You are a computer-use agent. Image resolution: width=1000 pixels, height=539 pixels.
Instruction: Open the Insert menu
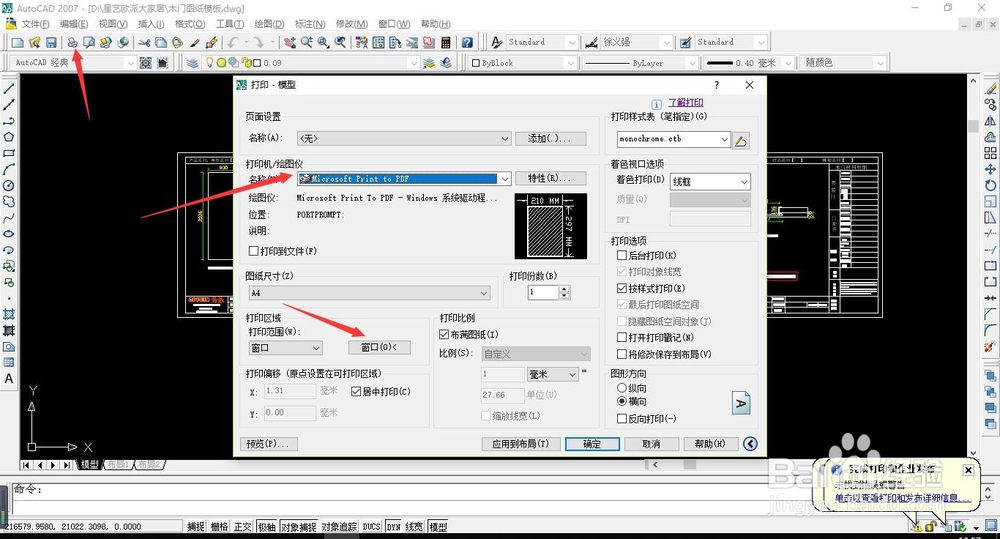click(x=151, y=24)
